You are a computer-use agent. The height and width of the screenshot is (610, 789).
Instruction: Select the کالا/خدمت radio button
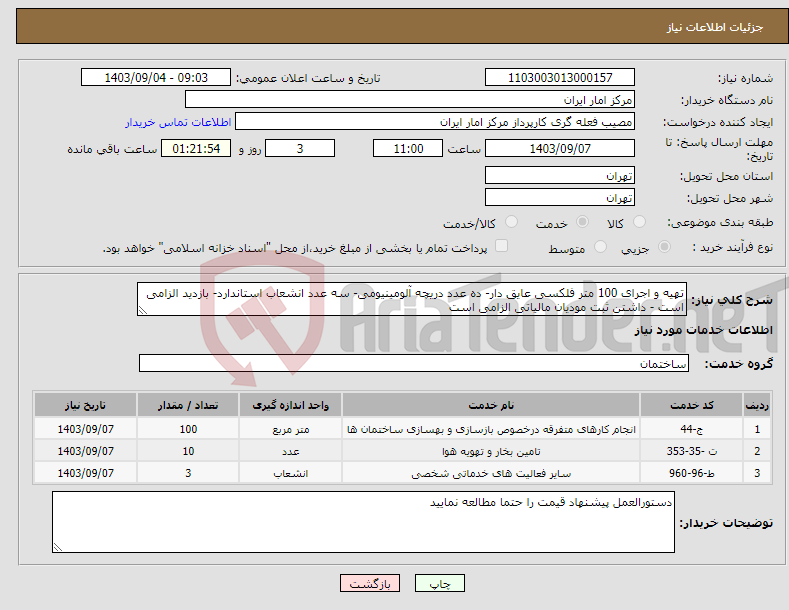coord(511,222)
